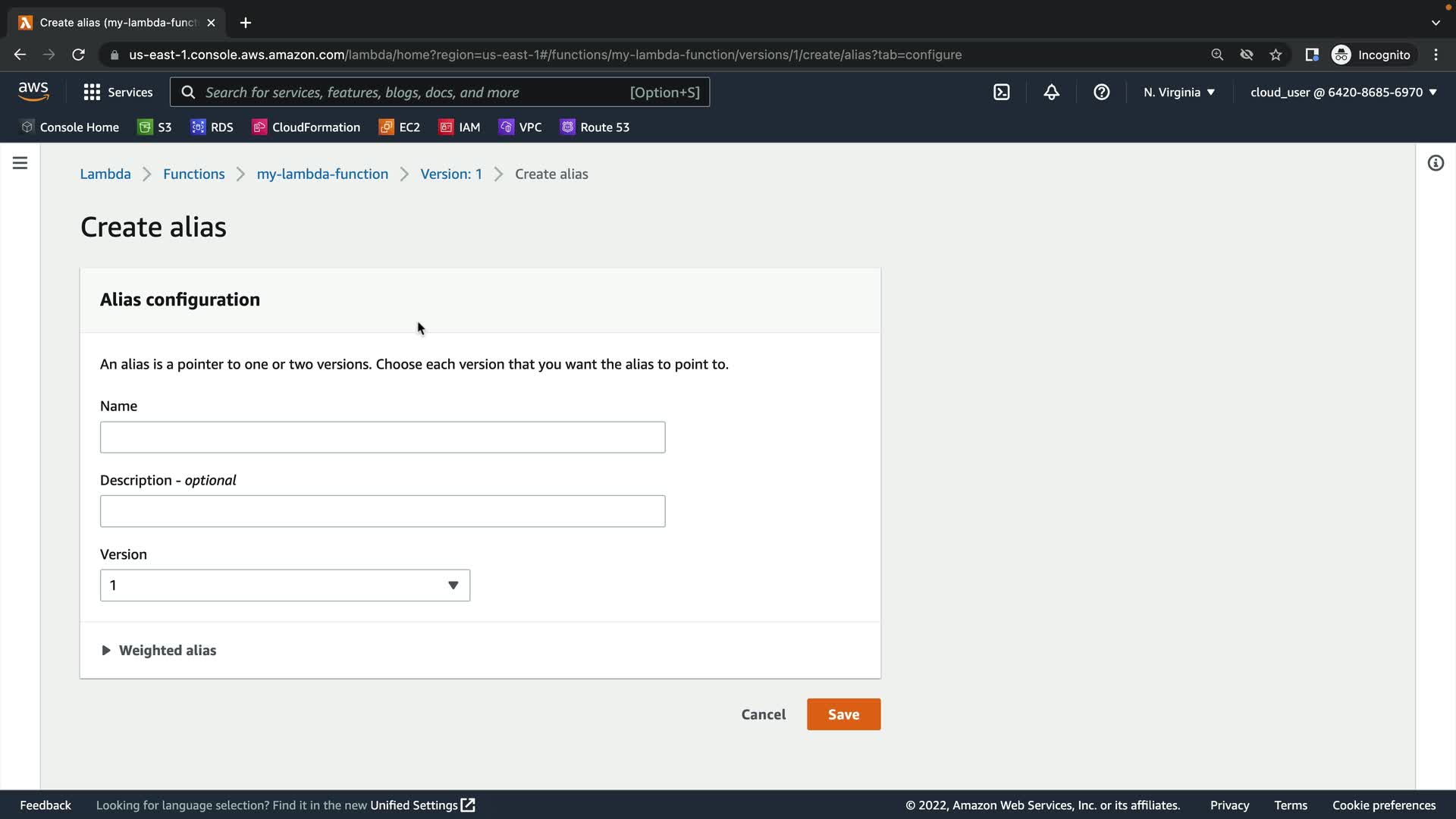Click the Cancel button
This screenshot has height=819, width=1456.
(763, 714)
